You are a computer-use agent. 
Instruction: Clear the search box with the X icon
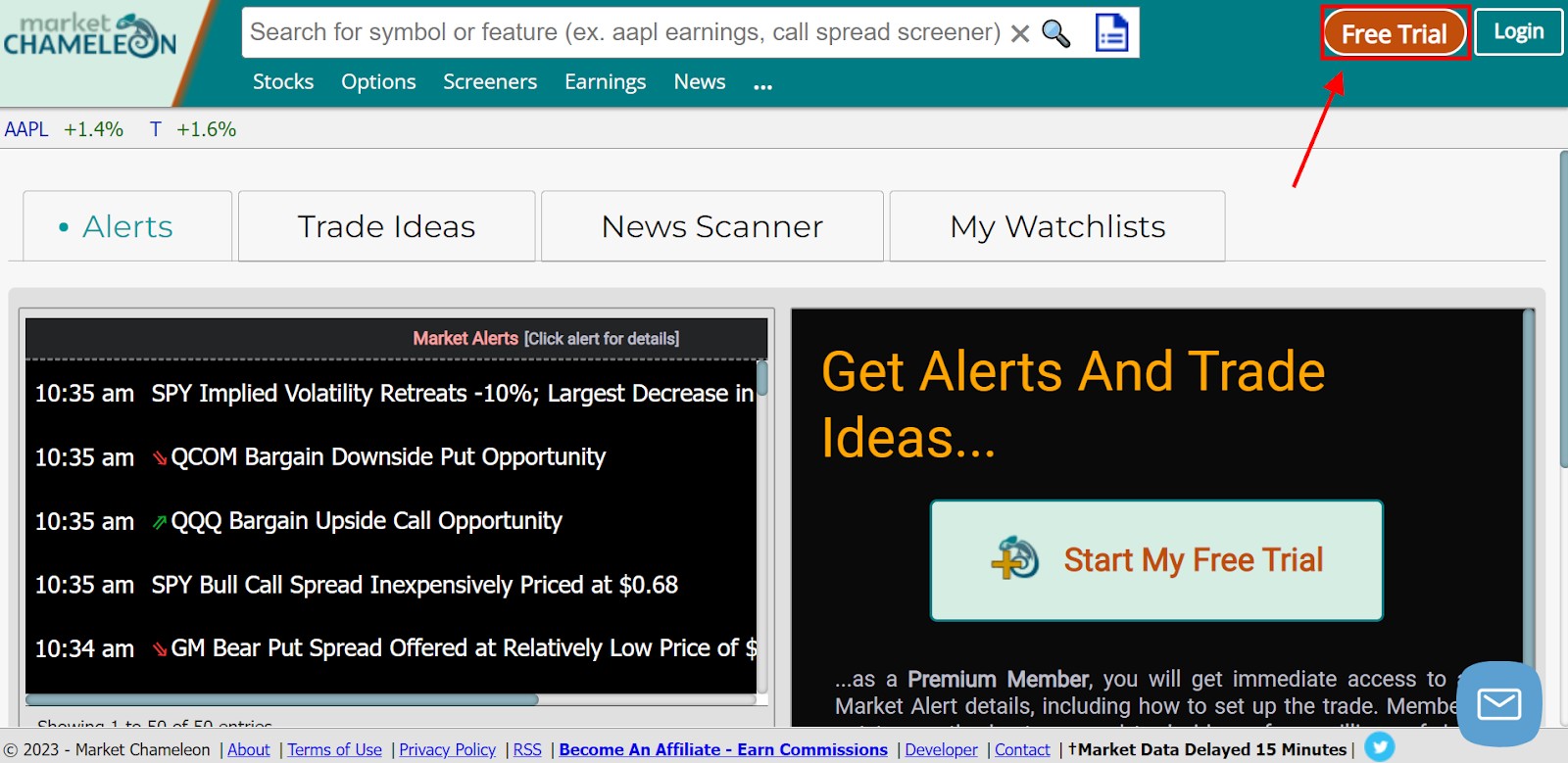[x=1020, y=33]
